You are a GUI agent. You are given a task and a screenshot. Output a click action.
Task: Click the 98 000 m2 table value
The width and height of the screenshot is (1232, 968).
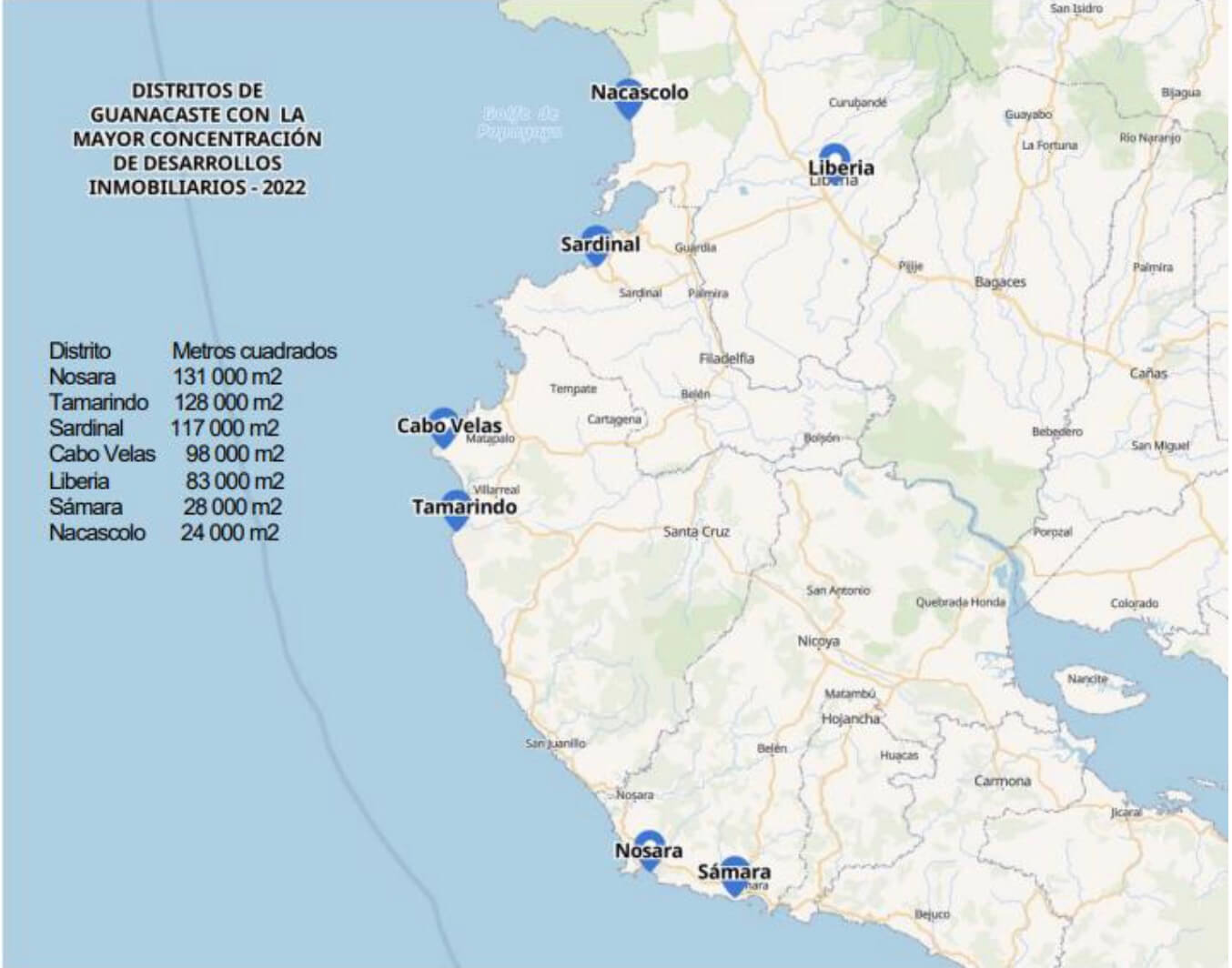(235, 454)
